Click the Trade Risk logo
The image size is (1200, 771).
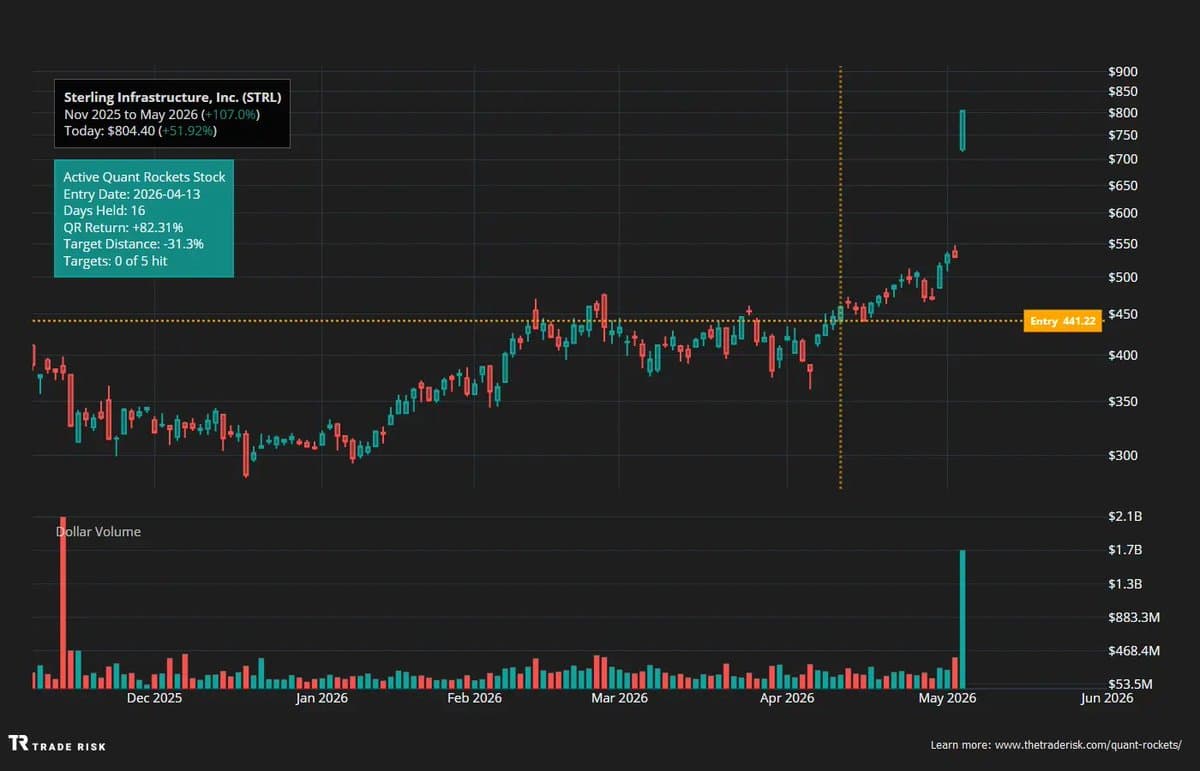pyautogui.click(x=57, y=744)
